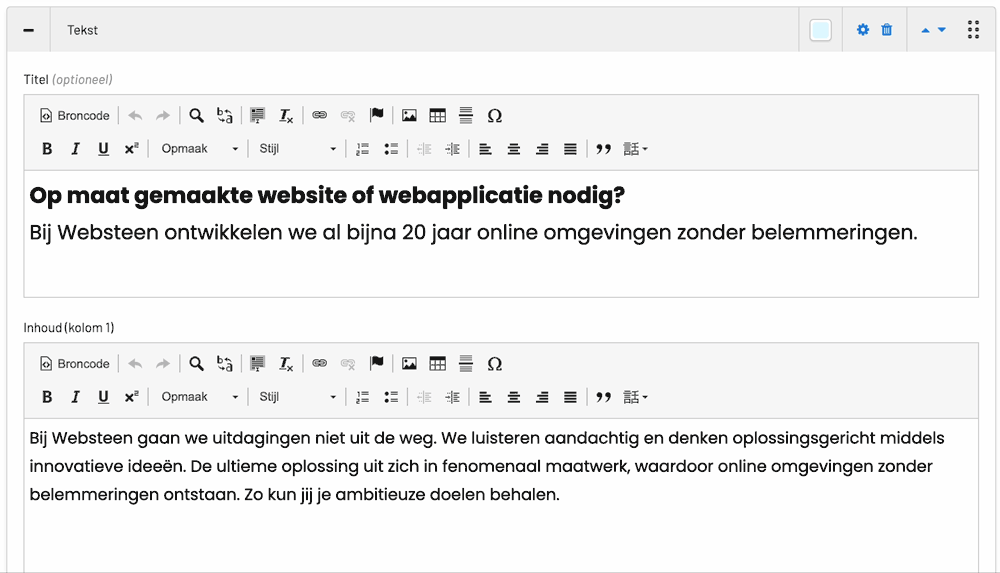The image size is (1000, 573).
Task: Toggle italic in Titel editor
Action: pyautogui.click(x=75, y=149)
